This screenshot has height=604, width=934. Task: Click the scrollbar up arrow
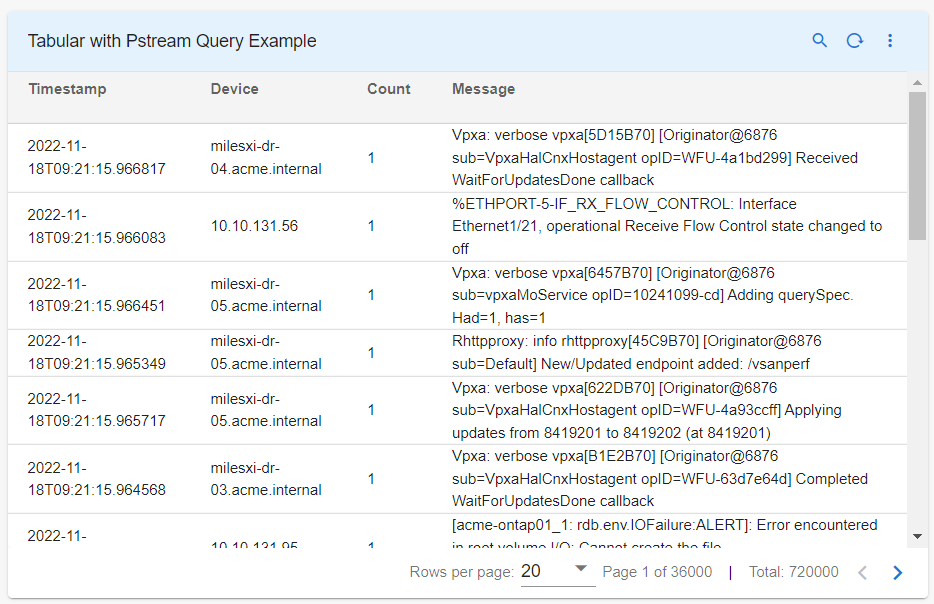[917, 80]
